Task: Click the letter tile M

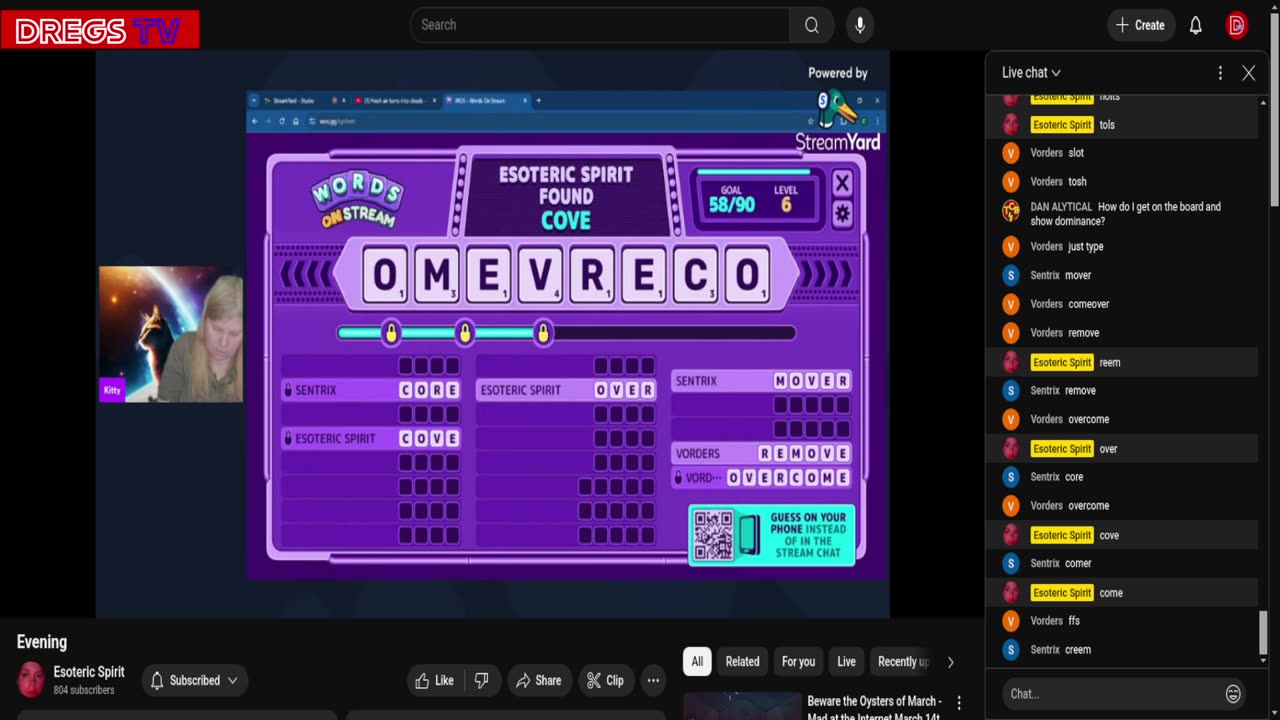Action: pyautogui.click(x=437, y=274)
